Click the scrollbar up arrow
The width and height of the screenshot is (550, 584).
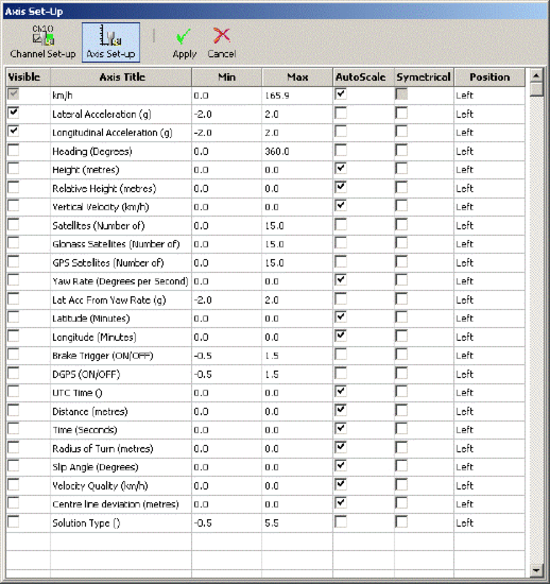536,75
